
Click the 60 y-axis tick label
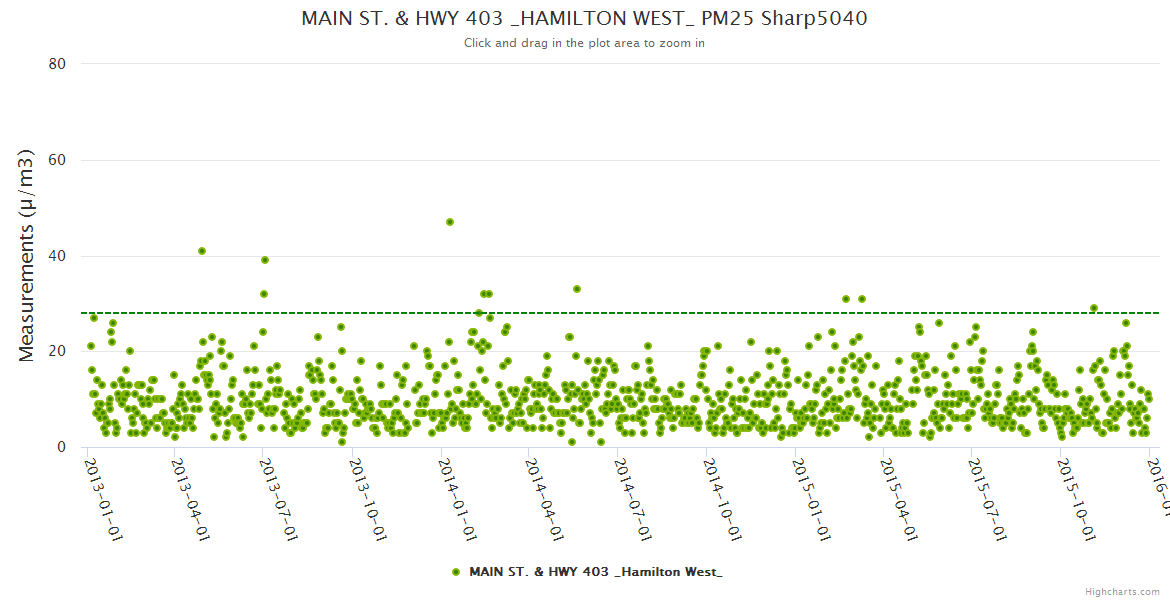[57, 160]
